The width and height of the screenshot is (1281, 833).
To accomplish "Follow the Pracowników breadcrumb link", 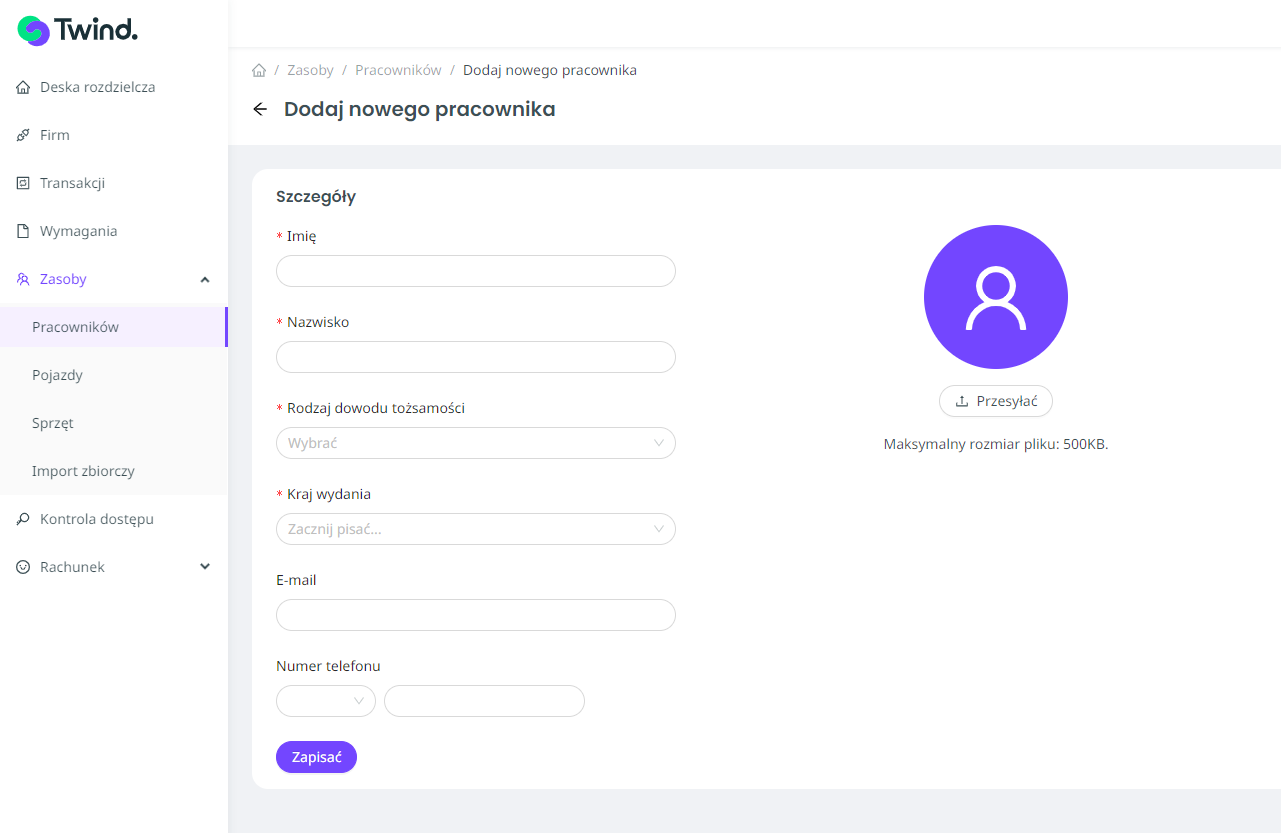I will coord(398,70).
